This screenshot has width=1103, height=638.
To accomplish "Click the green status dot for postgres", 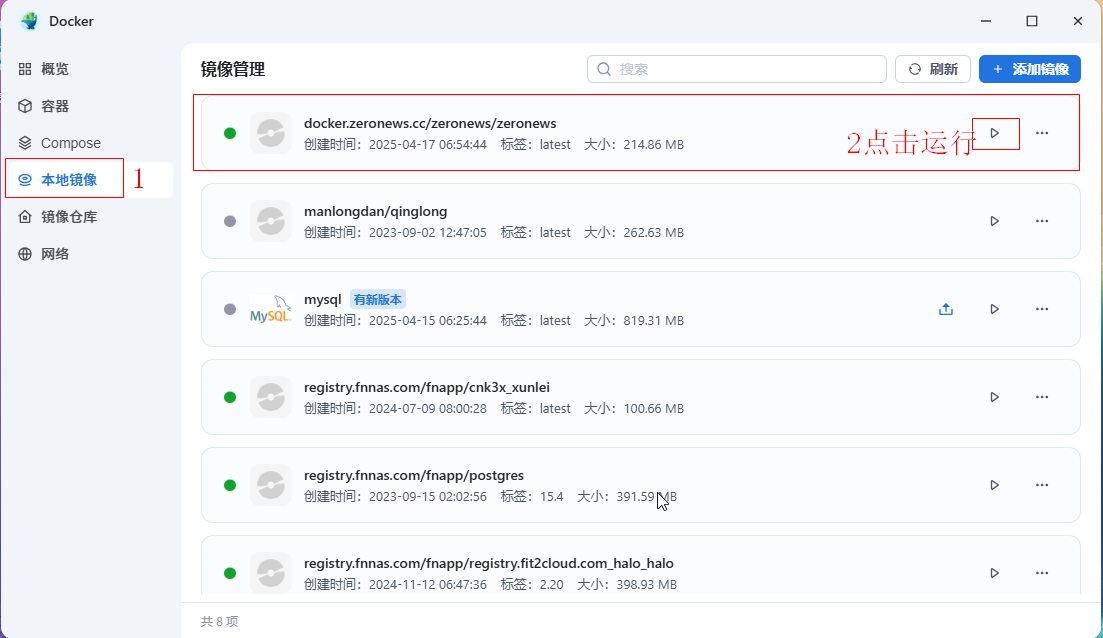I will (x=230, y=485).
